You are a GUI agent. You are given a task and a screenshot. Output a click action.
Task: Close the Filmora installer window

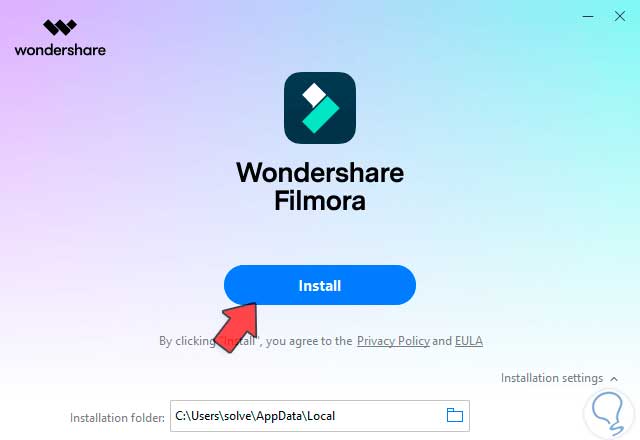click(x=620, y=16)
